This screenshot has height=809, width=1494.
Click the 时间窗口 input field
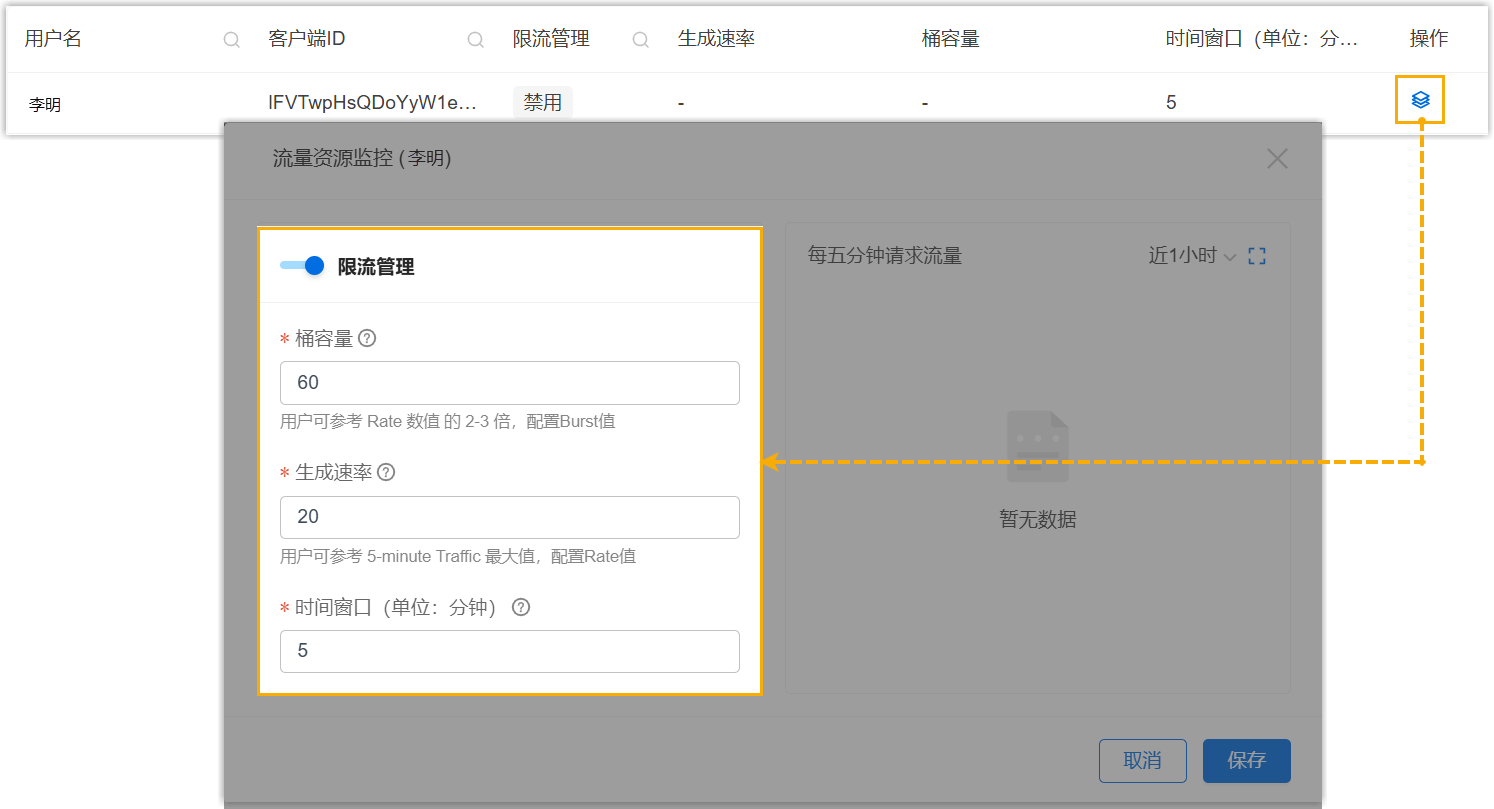[509, 651]
